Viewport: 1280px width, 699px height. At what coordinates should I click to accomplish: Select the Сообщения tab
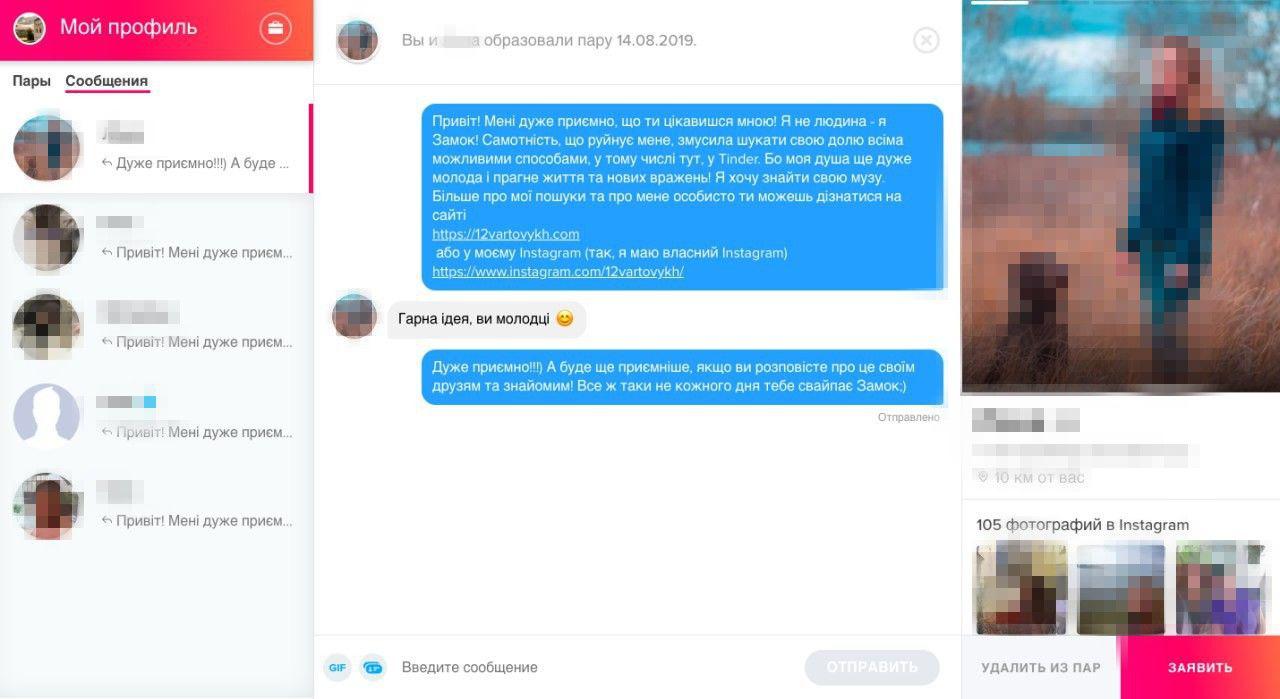tap(107, 81)
